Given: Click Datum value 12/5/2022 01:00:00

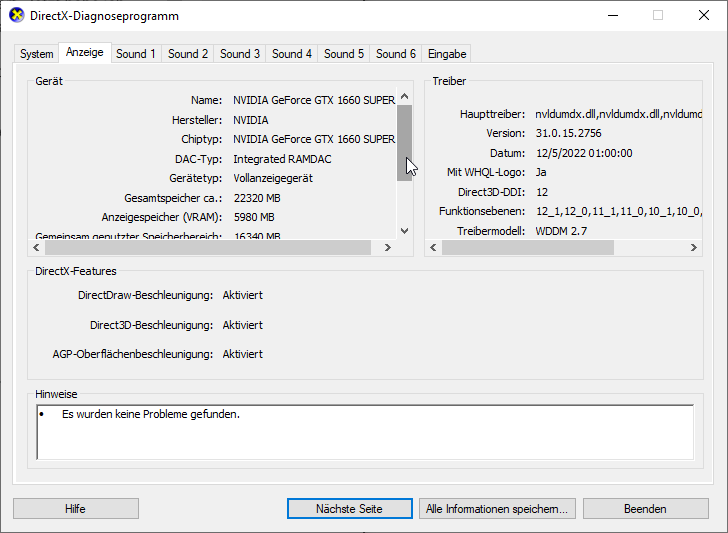Looking at the screenshot, I should [x=584, y=153].
